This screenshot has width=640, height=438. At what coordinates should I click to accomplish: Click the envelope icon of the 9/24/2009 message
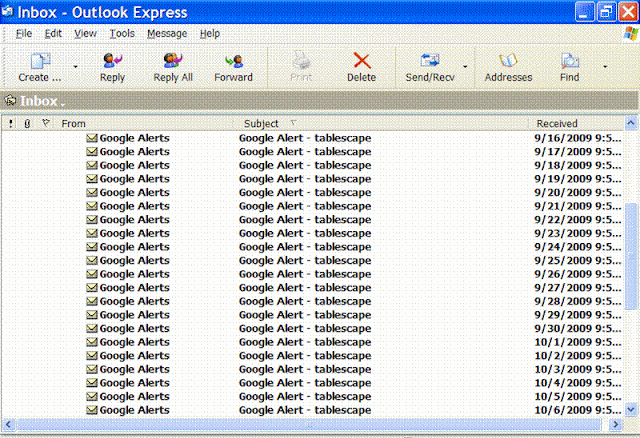(92, 247)
